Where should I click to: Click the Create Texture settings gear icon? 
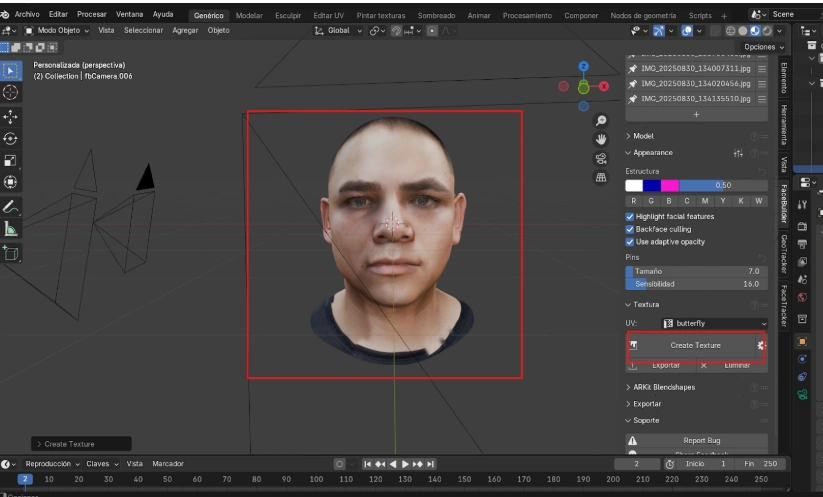point(761,345)
